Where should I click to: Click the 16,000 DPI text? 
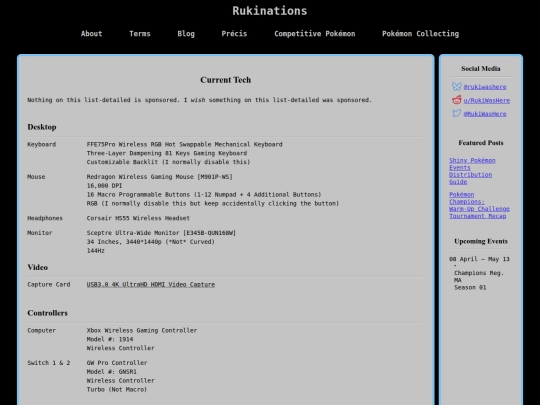pyautogui.click(x=104, y=186)
